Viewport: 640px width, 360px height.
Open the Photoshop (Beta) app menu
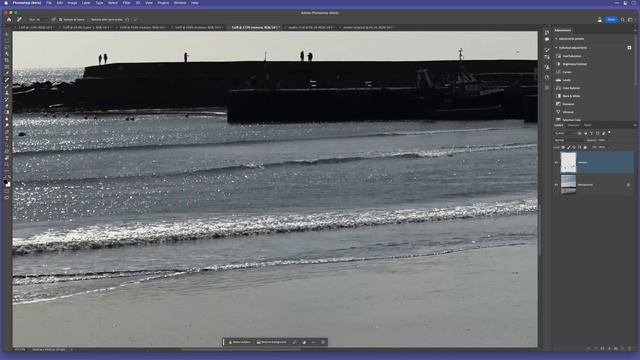(27, 3)
